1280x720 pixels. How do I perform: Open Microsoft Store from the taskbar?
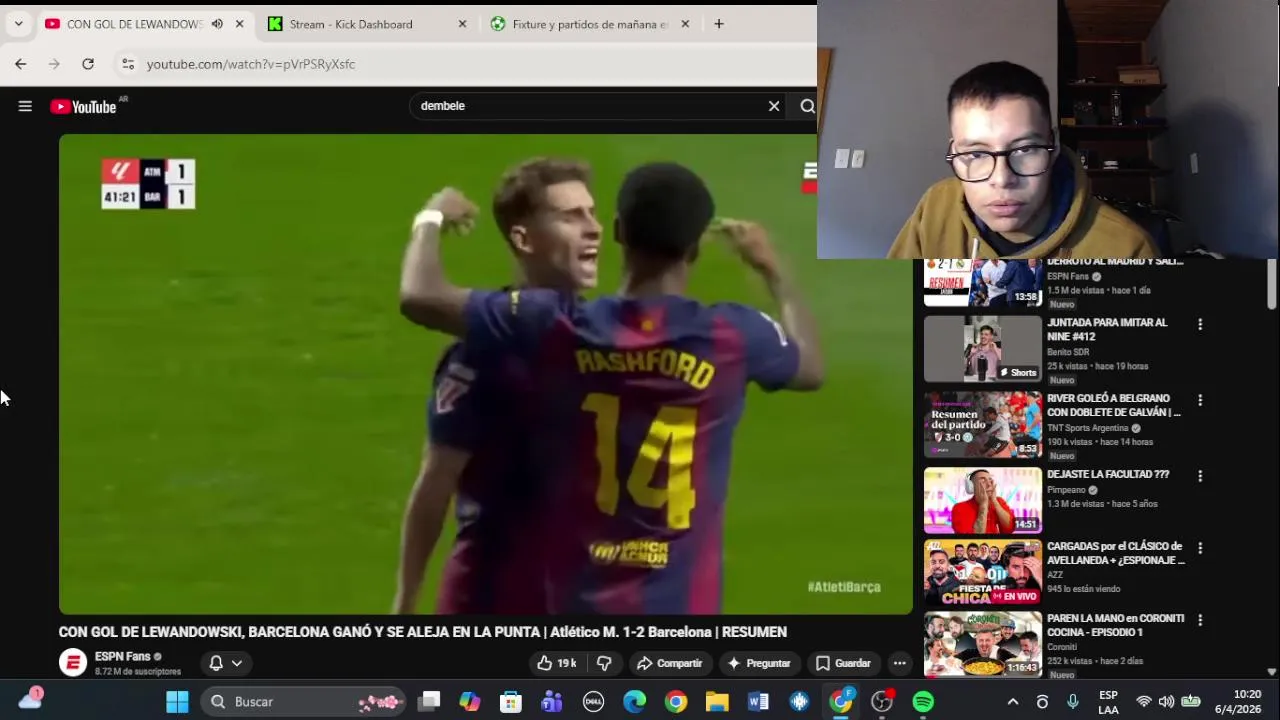pyautogui.click(x=511, y=702)
